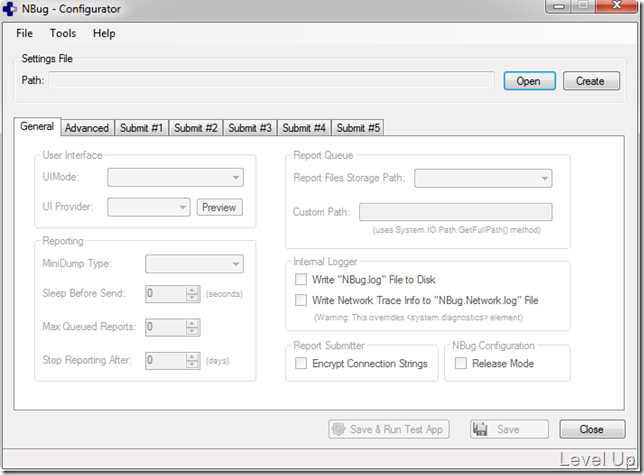
Task: Click the Preview button
Action: pyautogui.click(x=219, y=207)
